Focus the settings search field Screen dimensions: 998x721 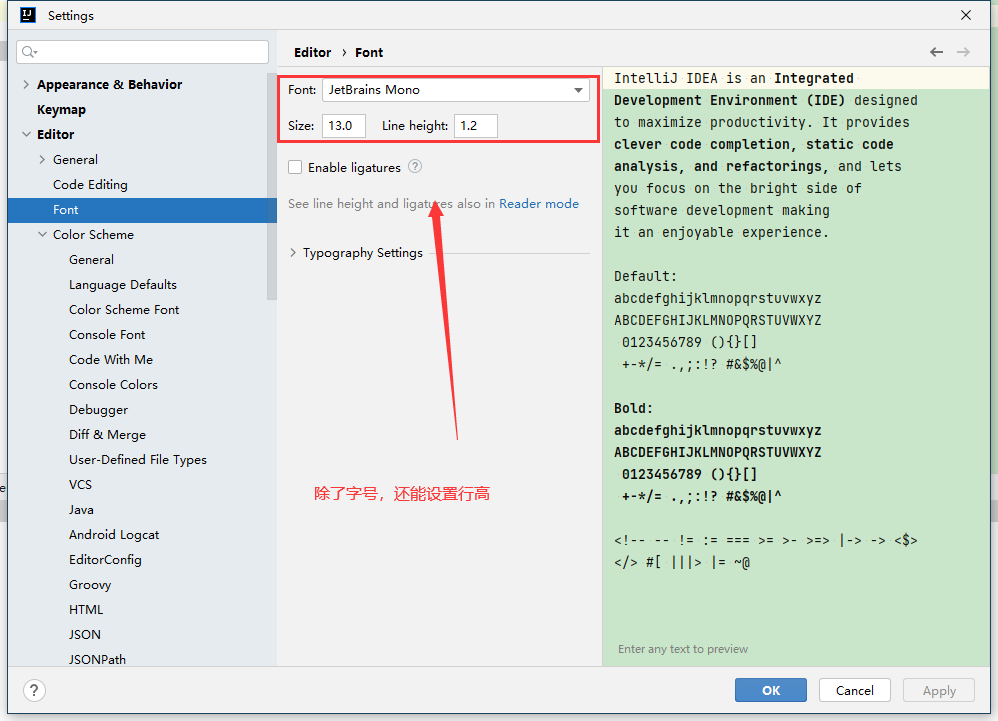coord(143,52)
